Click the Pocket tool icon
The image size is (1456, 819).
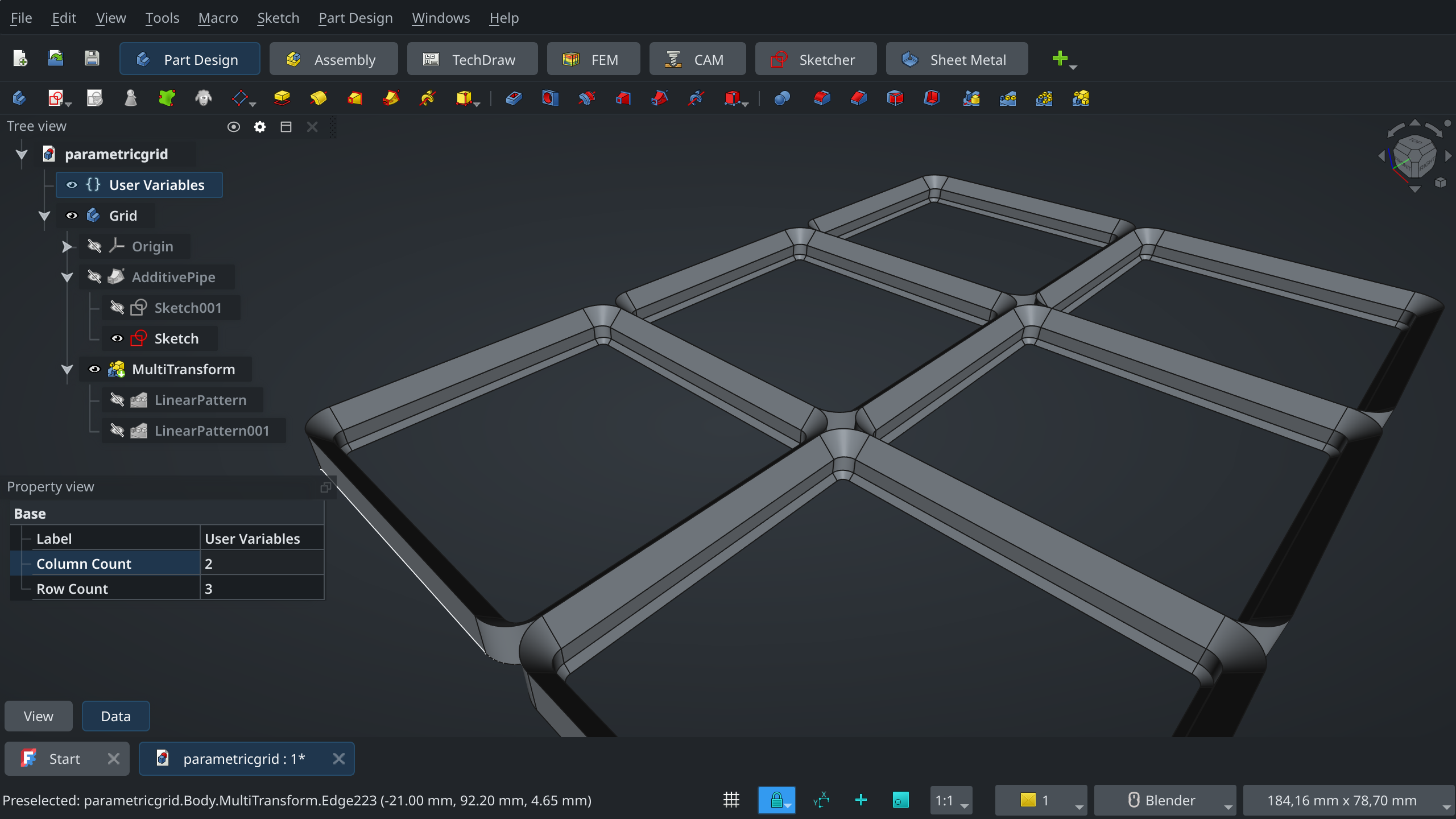514,98
